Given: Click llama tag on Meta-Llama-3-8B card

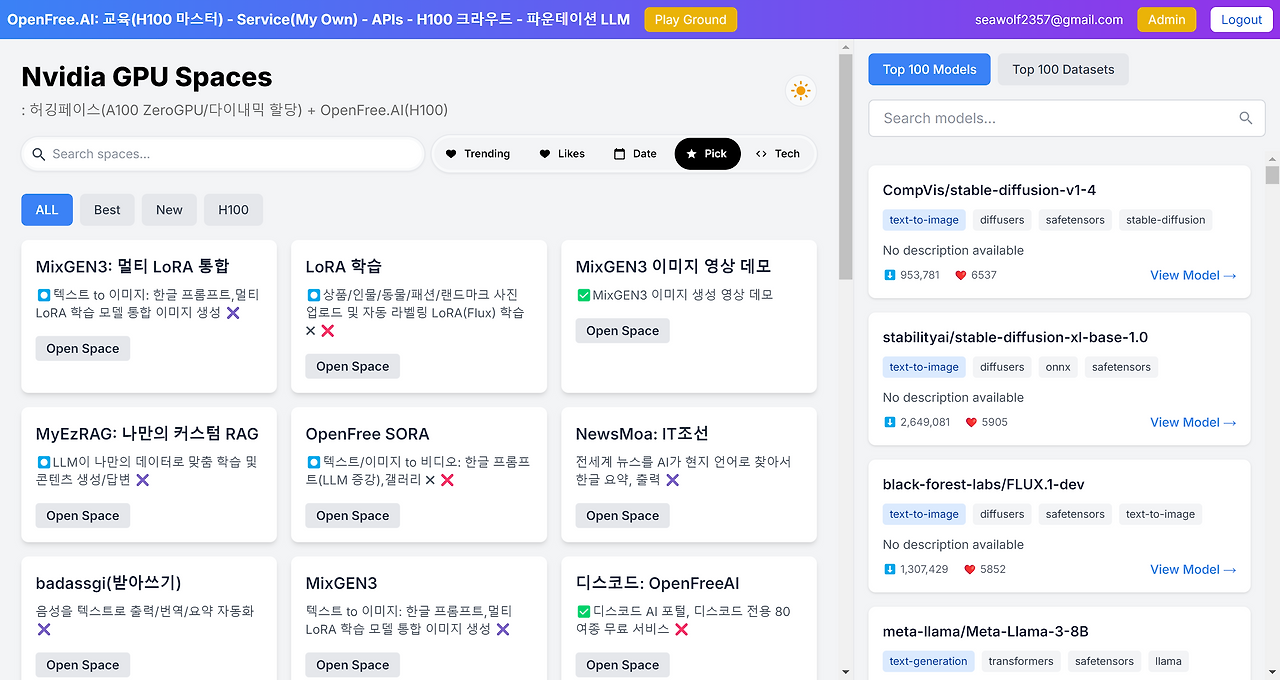Looking at the screenshot, I should coord(1168,661).
